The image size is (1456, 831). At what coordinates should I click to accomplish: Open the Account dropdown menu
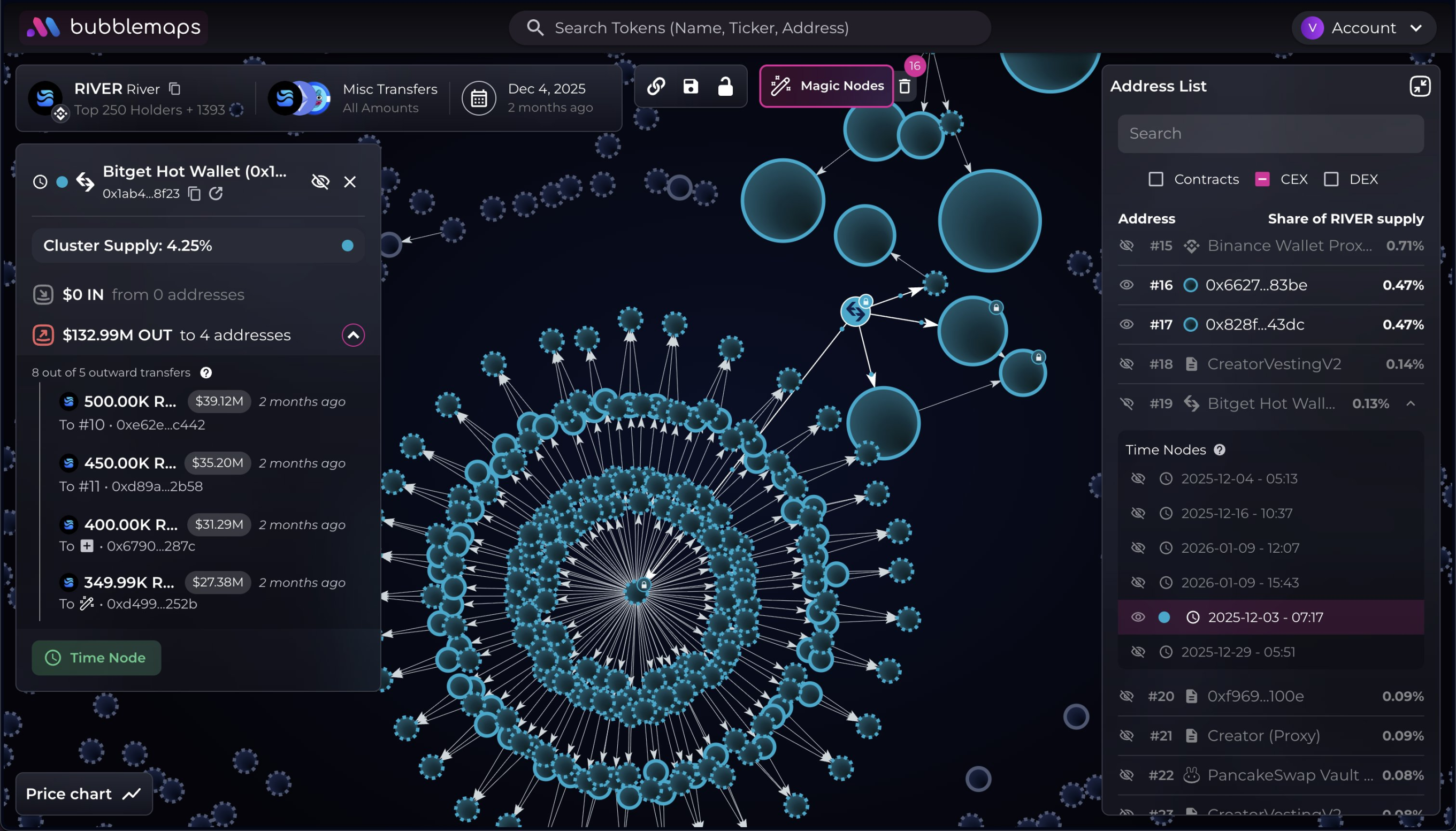click(1363, 27)
